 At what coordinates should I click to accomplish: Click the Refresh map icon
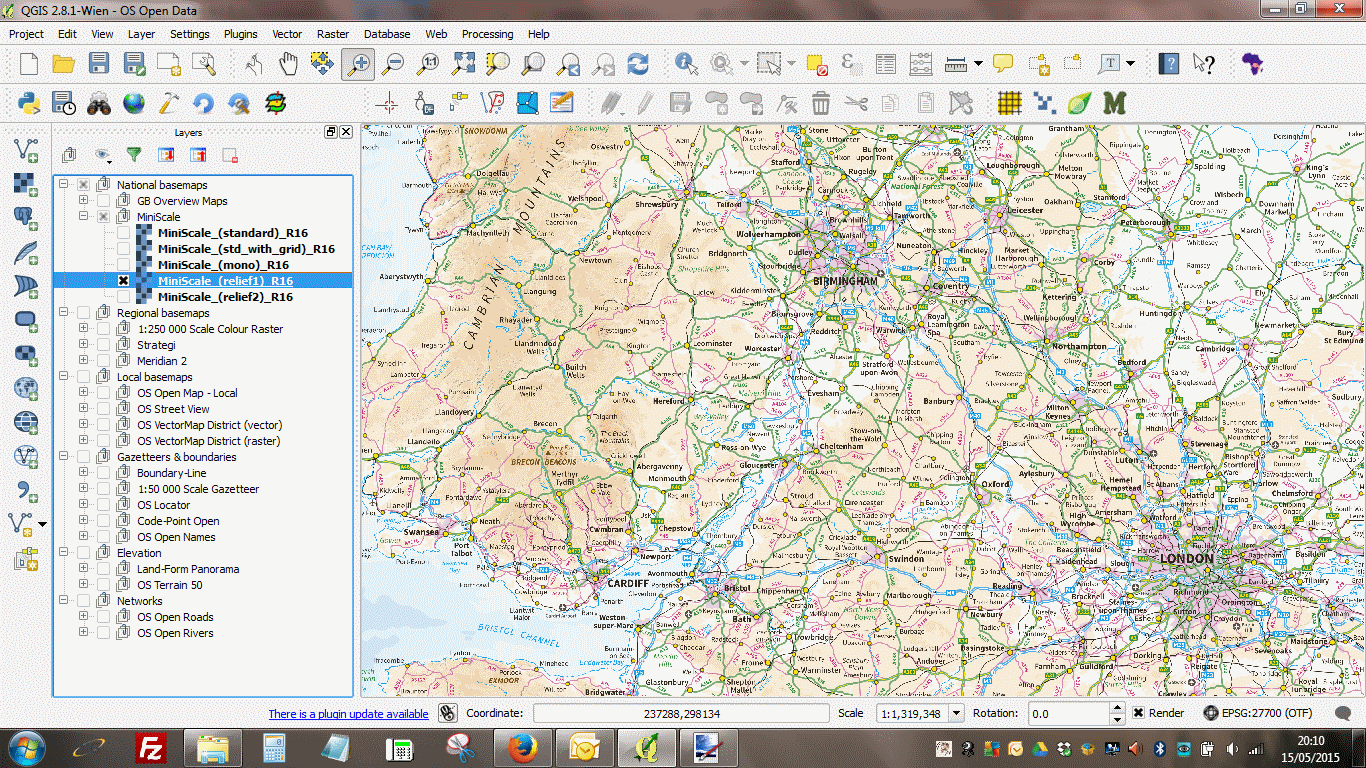[637, 65]
